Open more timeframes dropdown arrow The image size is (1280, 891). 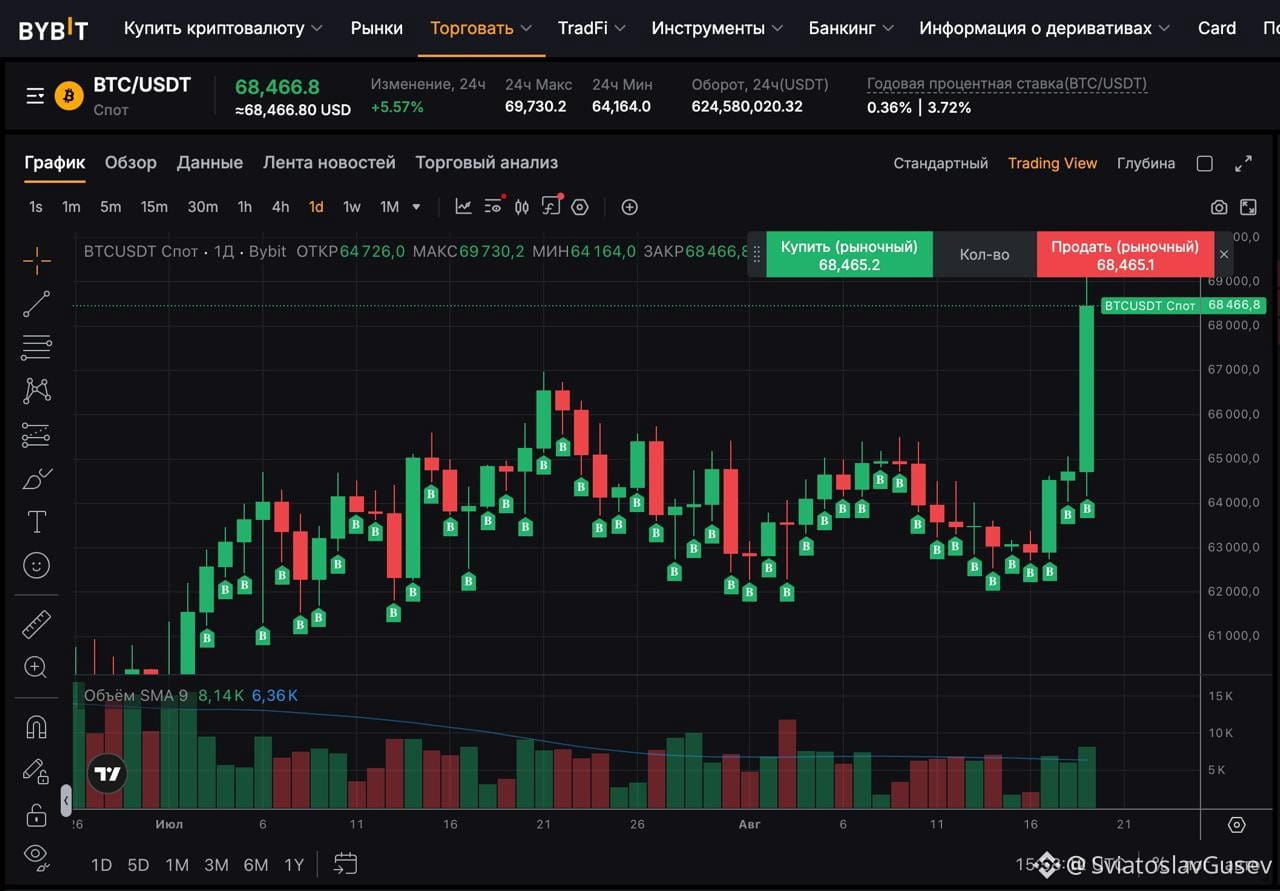click(x=416, y=207)
